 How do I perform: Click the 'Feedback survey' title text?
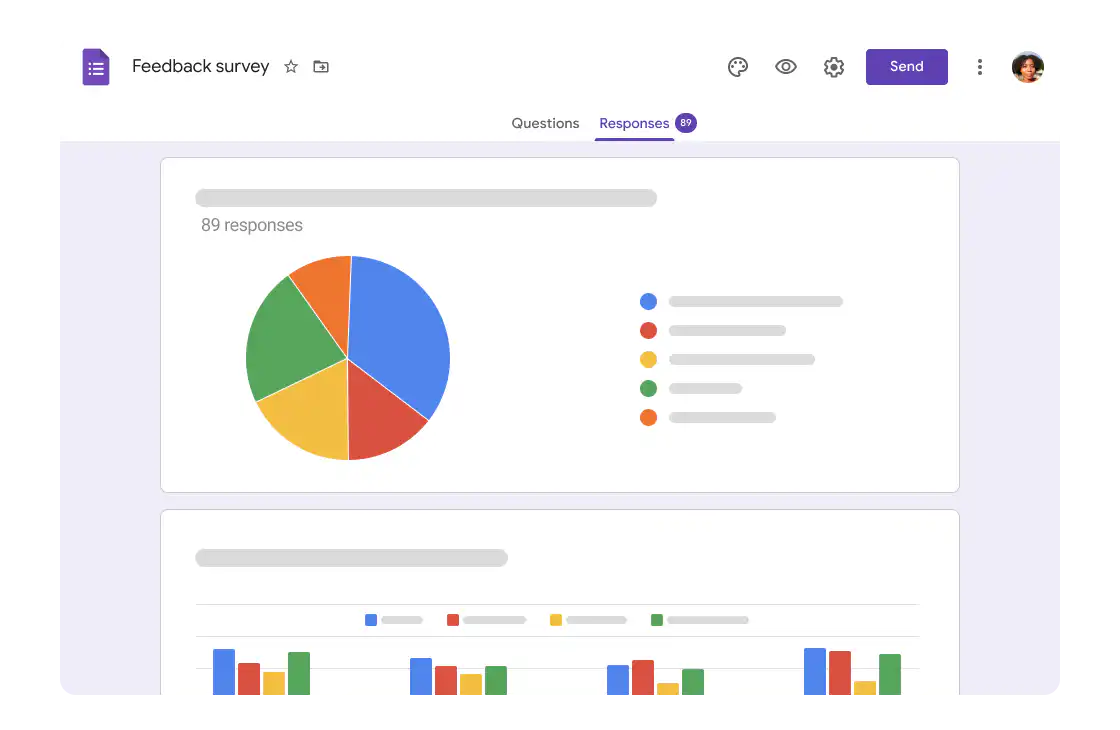200,66
